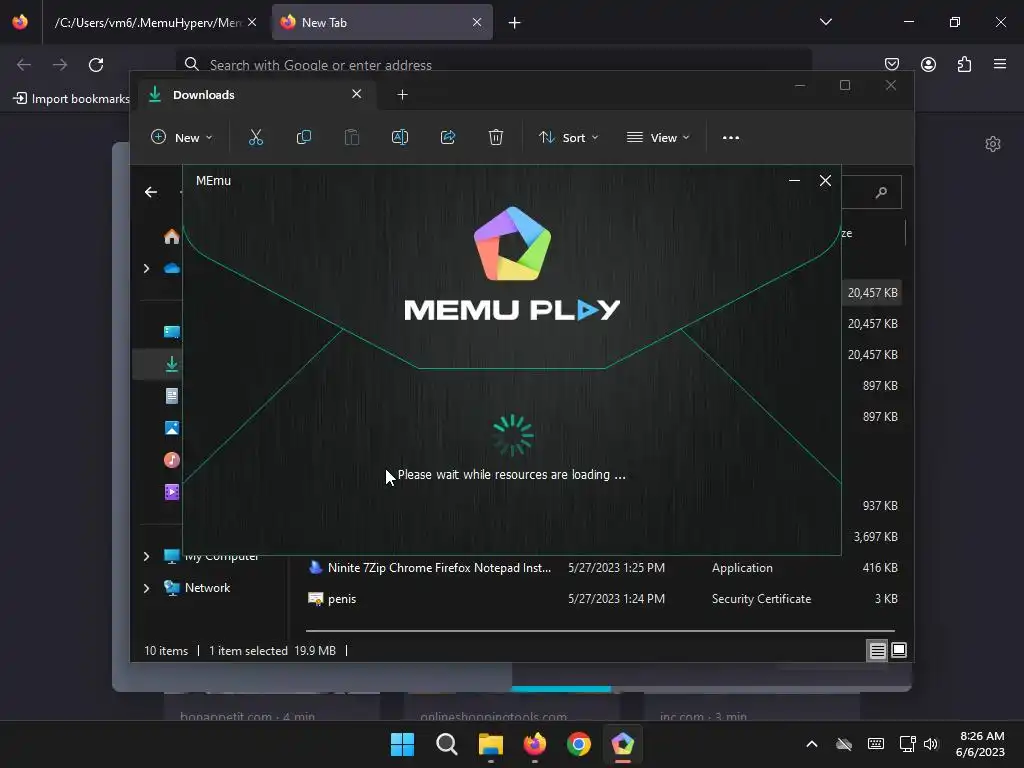This screenshot has width=1024, height=768.
Task: Select the MemuHyperv file tab in Firefox
Action: [150, 22]
